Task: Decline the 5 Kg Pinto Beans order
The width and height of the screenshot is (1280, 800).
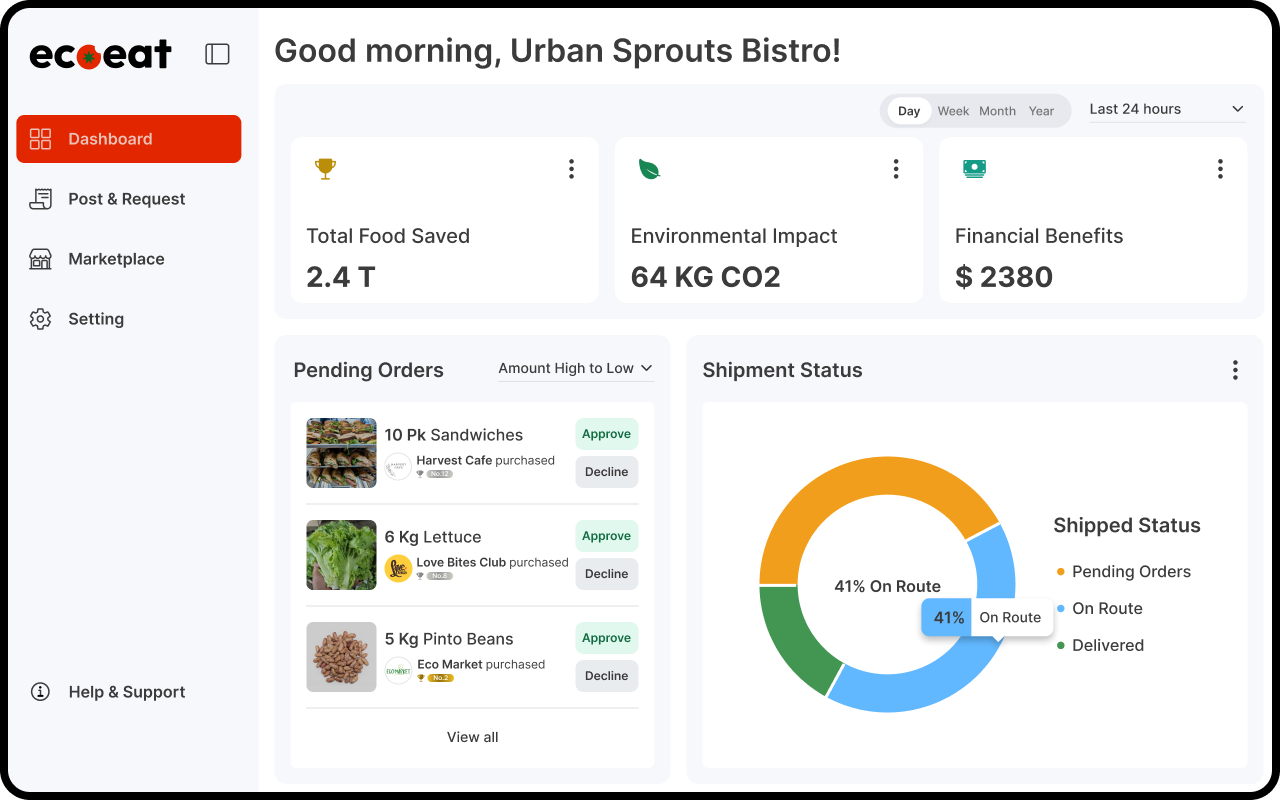Action: tap(606, 676)
